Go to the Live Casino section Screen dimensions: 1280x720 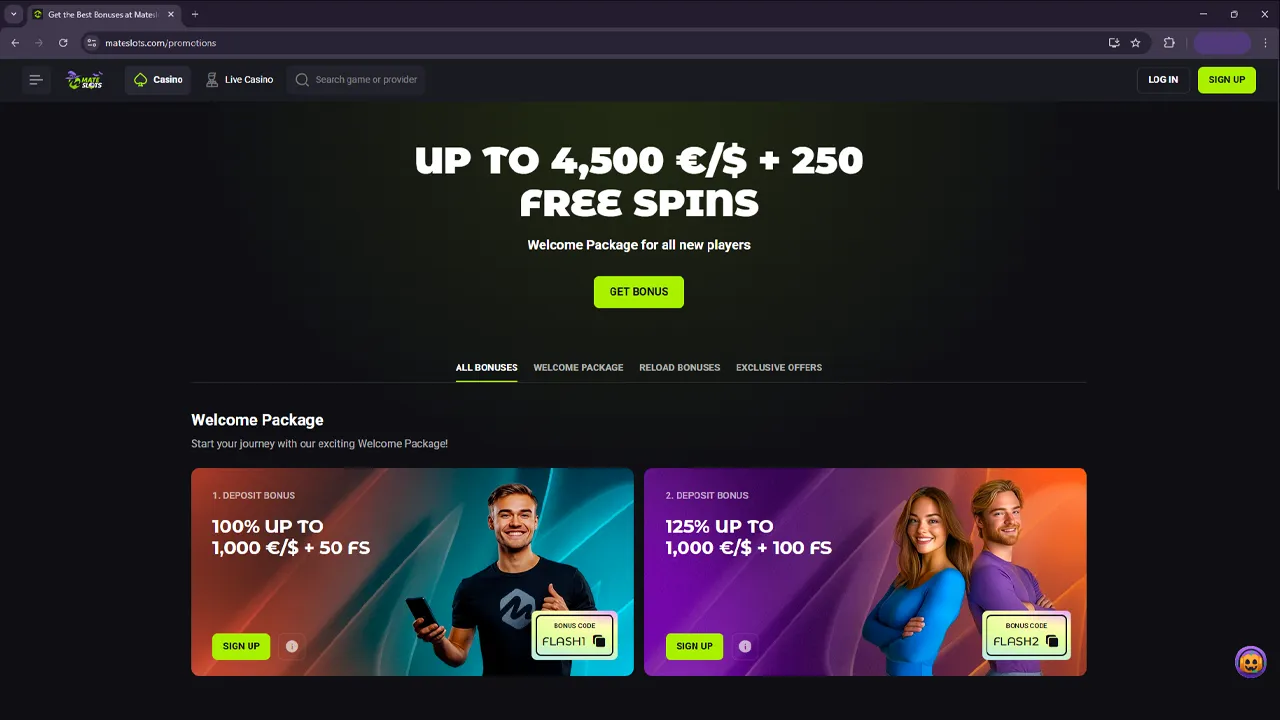point(239,80)
